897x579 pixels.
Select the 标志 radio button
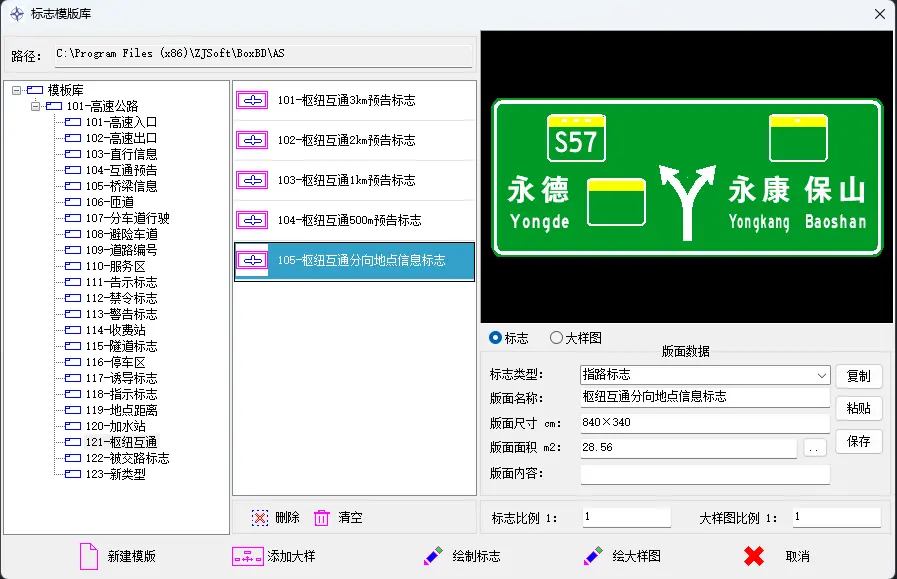495,338
